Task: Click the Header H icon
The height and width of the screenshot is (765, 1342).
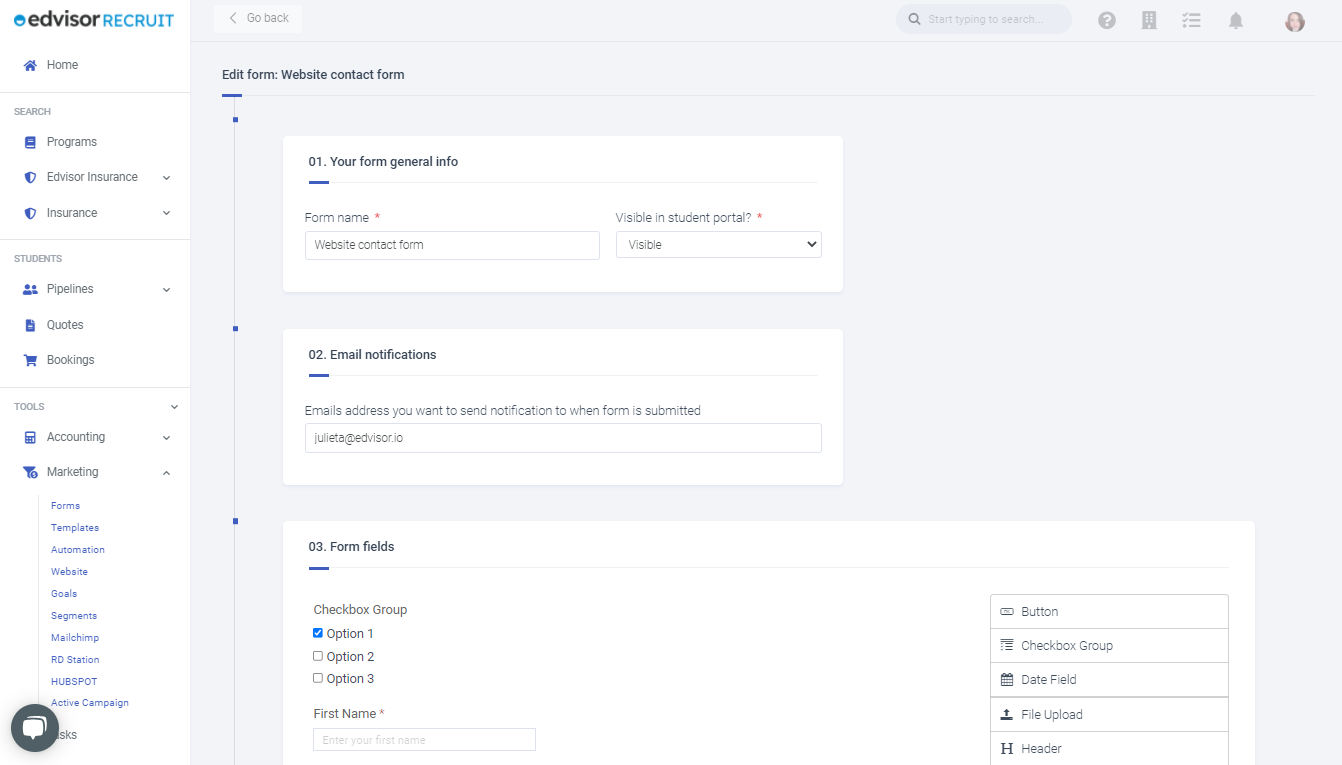Action: tap(1007, 749)
